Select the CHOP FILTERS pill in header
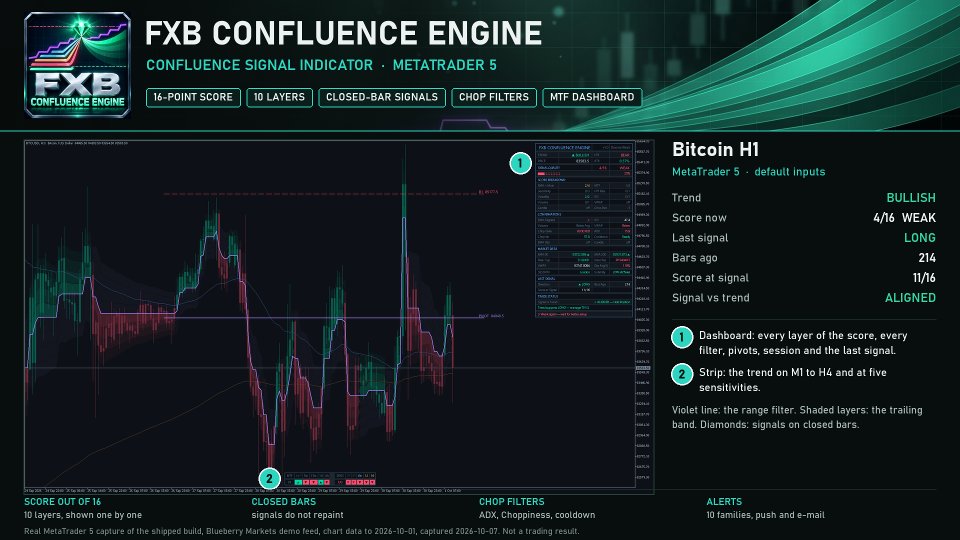960x540 pixels. 494,97
